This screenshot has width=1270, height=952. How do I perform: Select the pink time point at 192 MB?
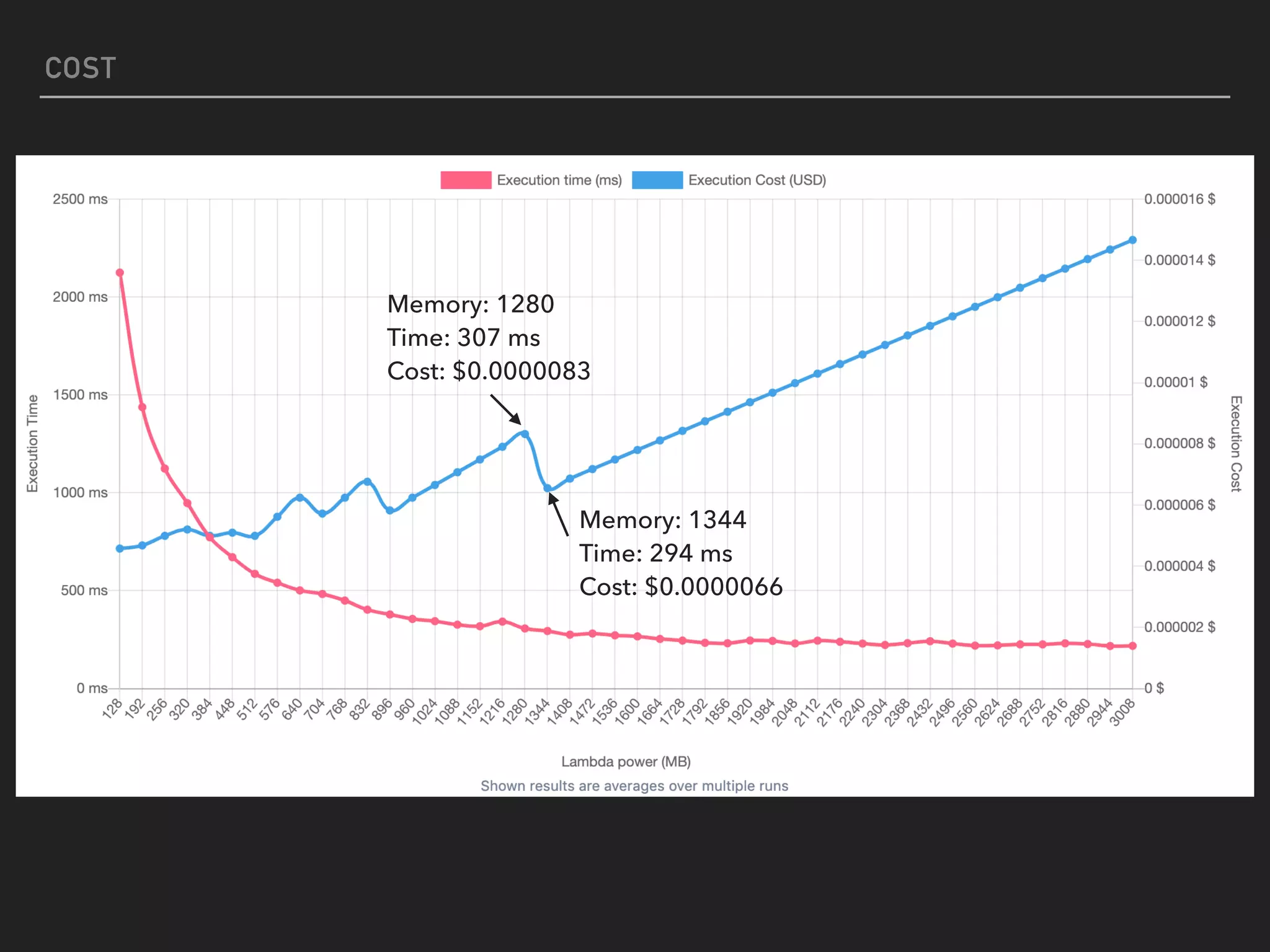tap(142, 407)
